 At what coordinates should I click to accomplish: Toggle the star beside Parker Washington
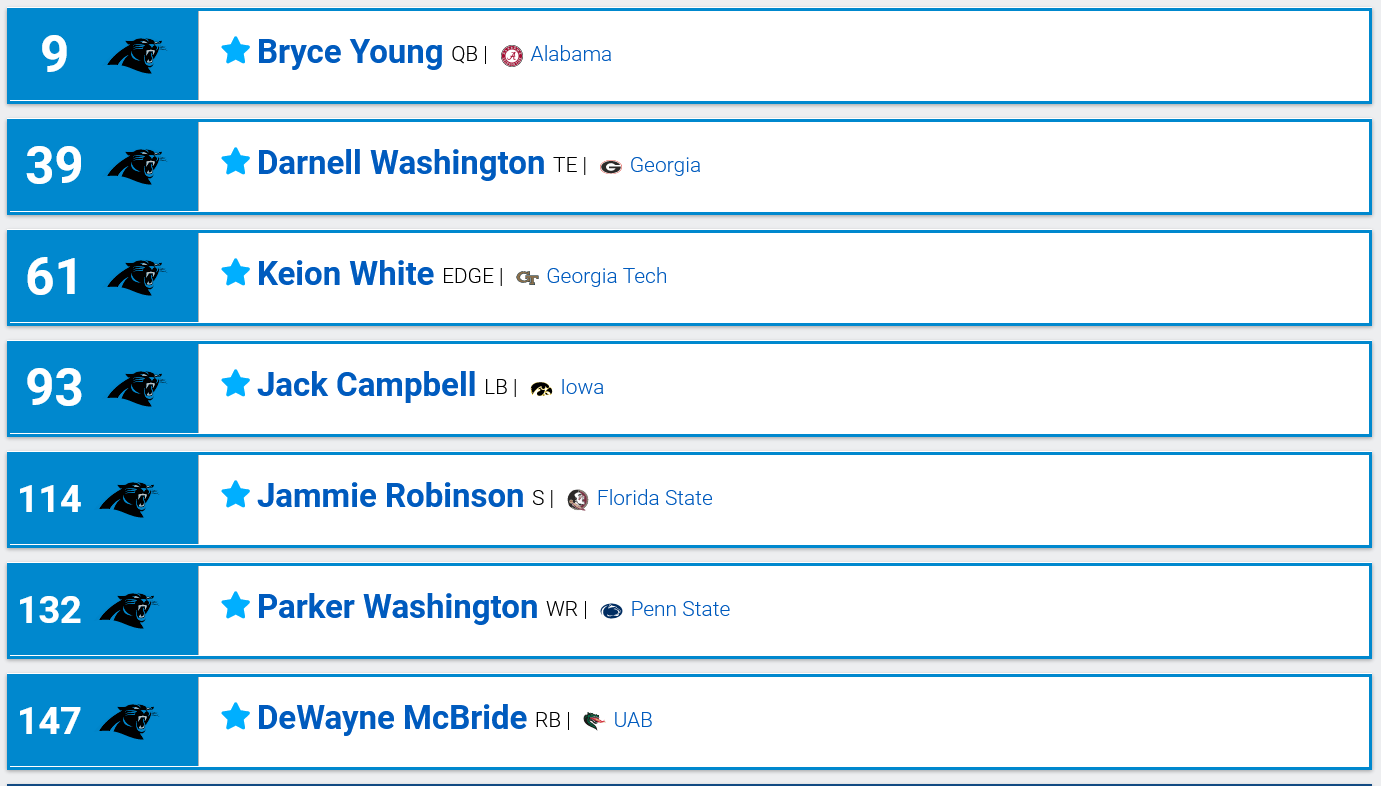point(235,605)
